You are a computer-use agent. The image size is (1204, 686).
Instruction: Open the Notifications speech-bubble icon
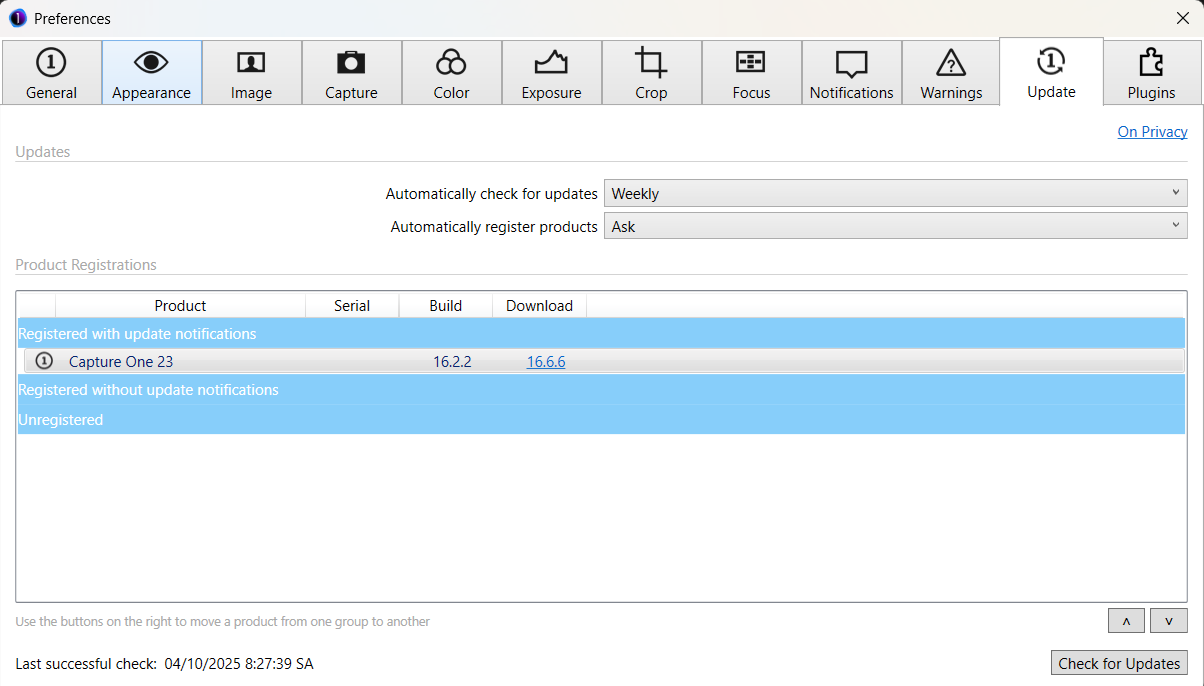coord(851,62)
